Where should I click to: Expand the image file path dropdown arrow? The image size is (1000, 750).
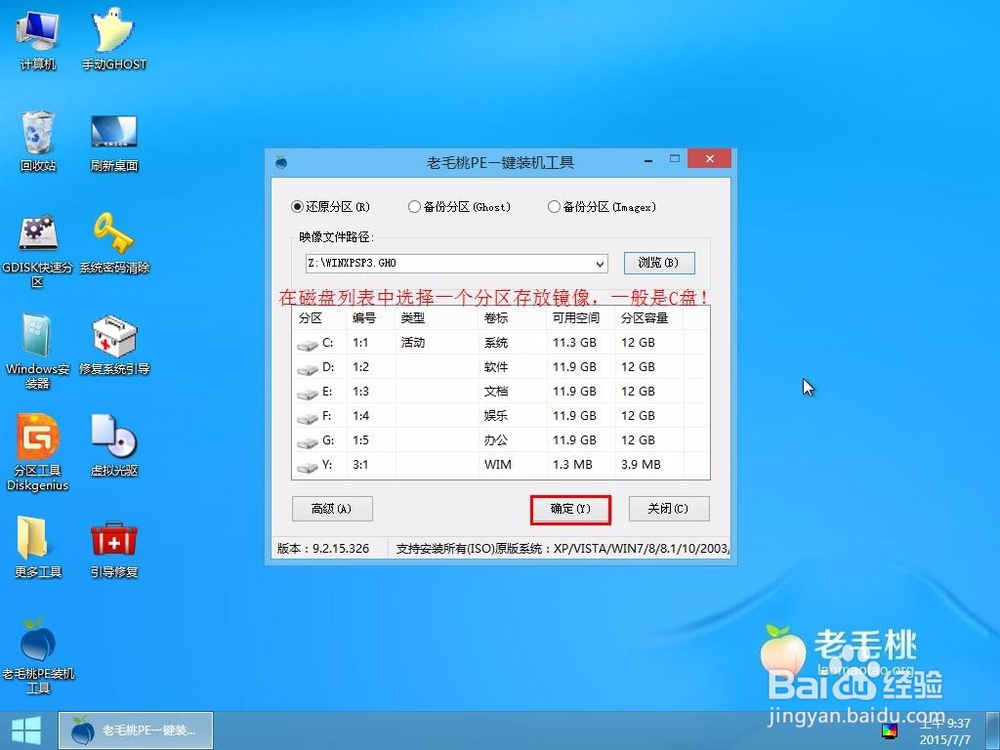599,263
